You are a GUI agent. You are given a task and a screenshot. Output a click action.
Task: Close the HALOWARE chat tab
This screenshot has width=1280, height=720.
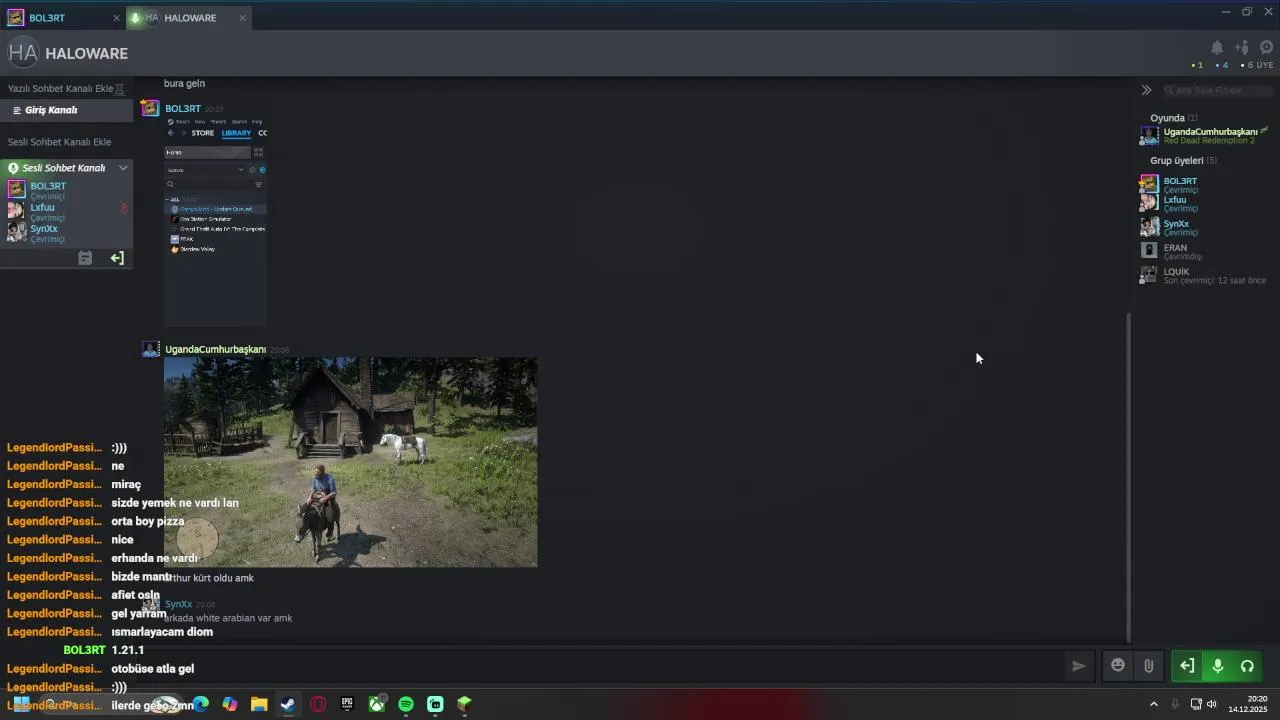point(243,18)
